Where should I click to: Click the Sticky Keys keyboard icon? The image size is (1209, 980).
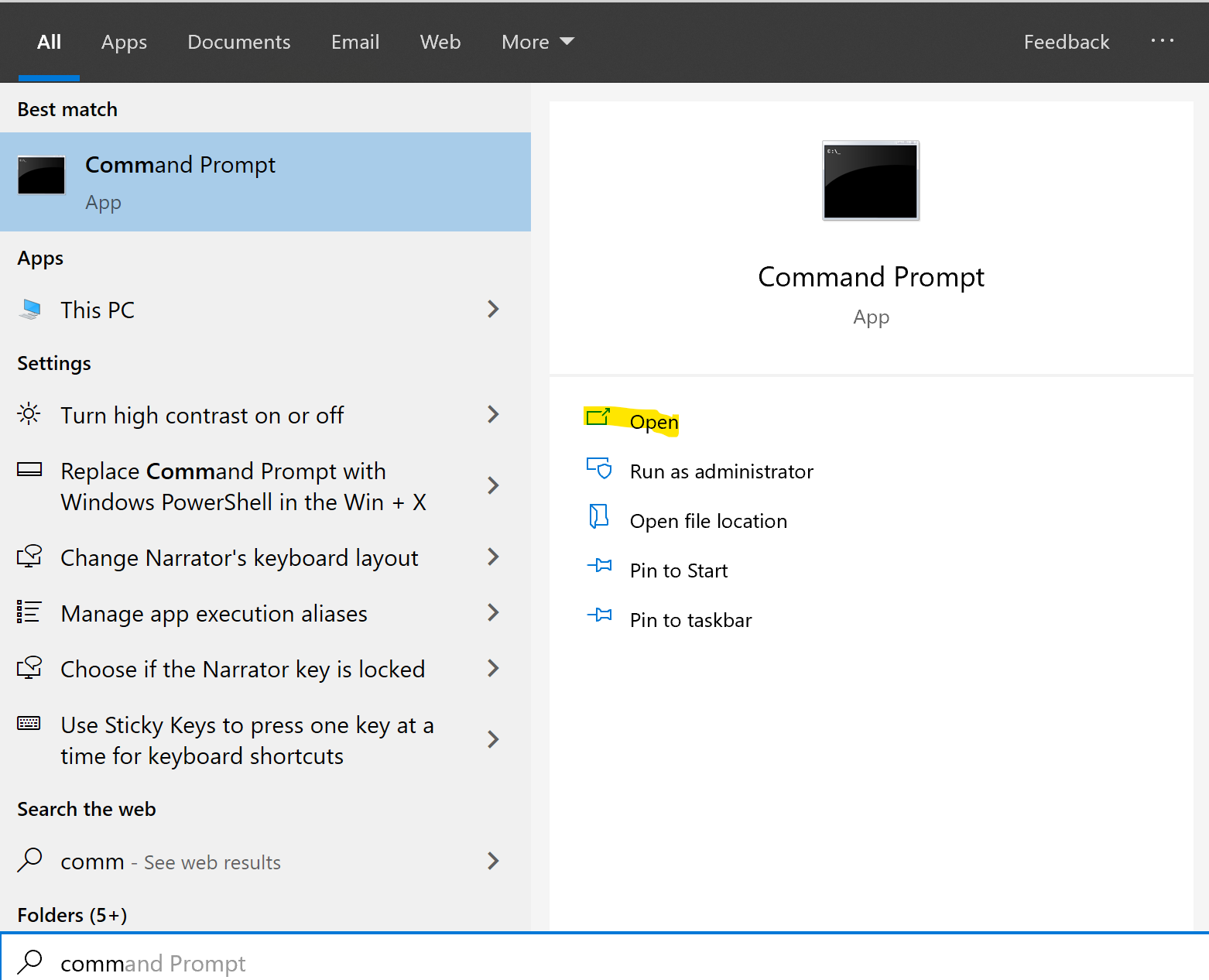(29, 723)
